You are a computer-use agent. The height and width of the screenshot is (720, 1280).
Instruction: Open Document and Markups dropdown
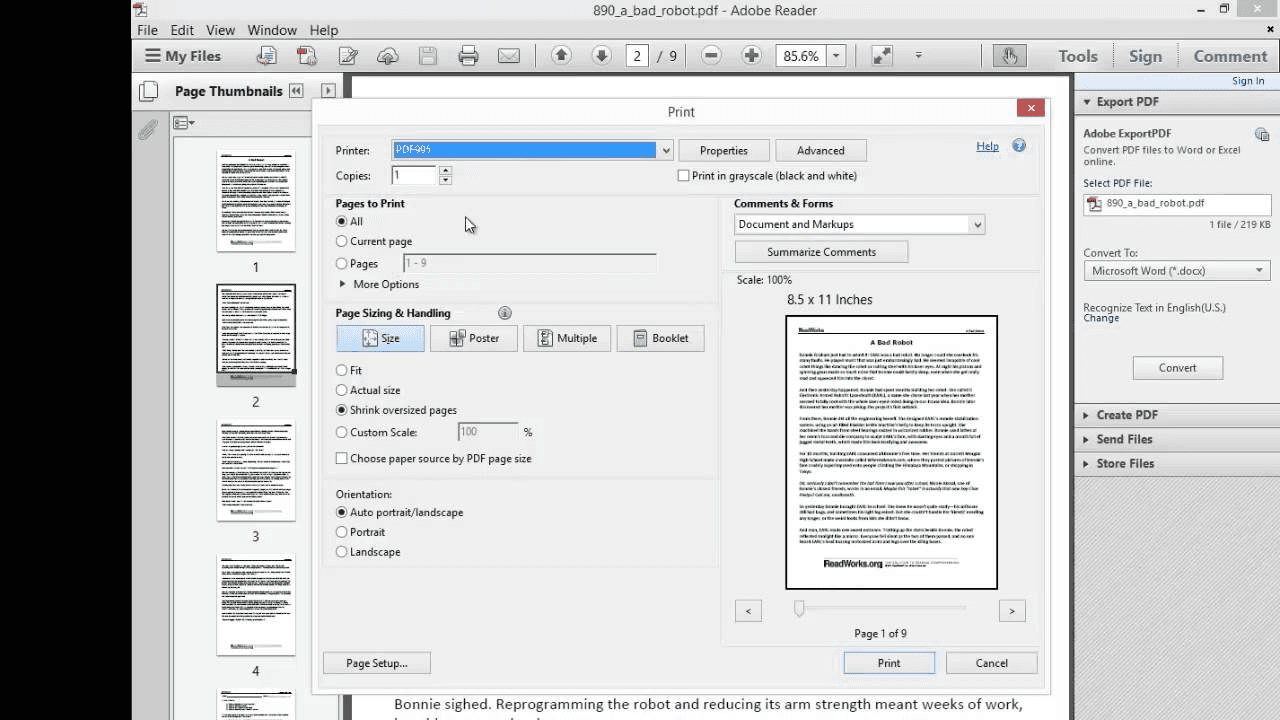(x=860, y=225)
